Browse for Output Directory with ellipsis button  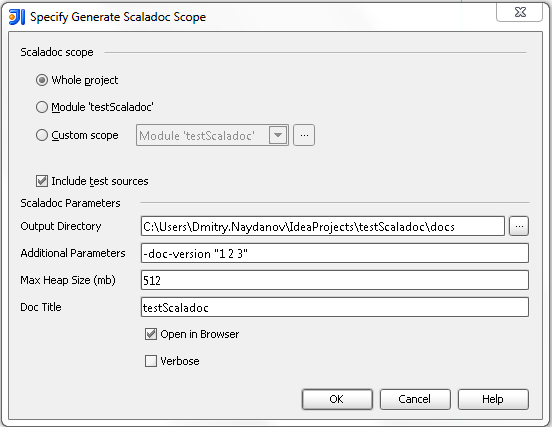(519, 226)
